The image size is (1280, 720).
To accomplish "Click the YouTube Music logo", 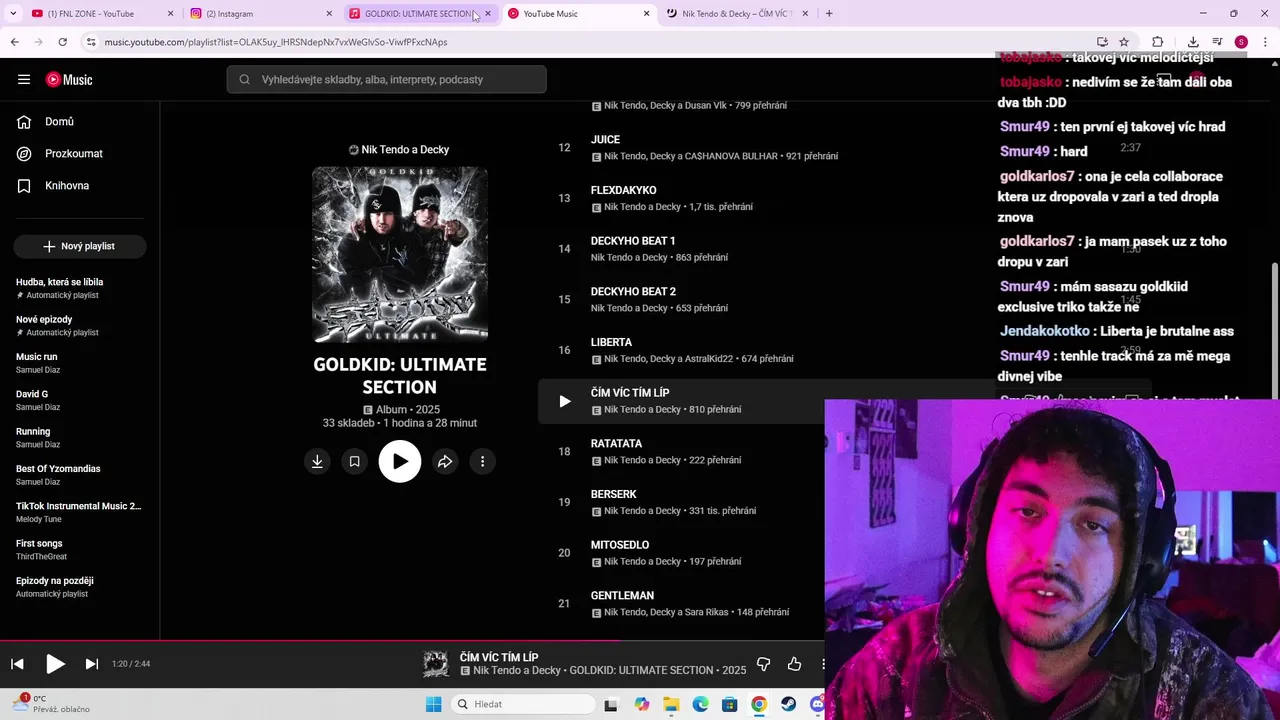I will click(x=69, y=80).
